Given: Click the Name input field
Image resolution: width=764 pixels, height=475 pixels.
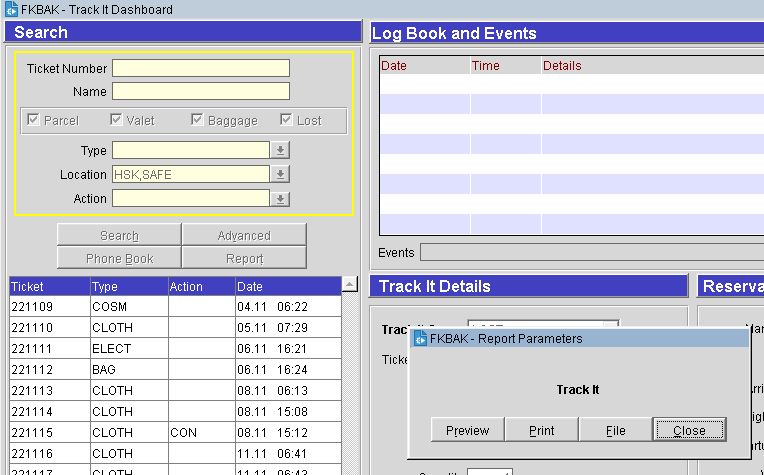Looking at the screenshot, I should 200,92.
